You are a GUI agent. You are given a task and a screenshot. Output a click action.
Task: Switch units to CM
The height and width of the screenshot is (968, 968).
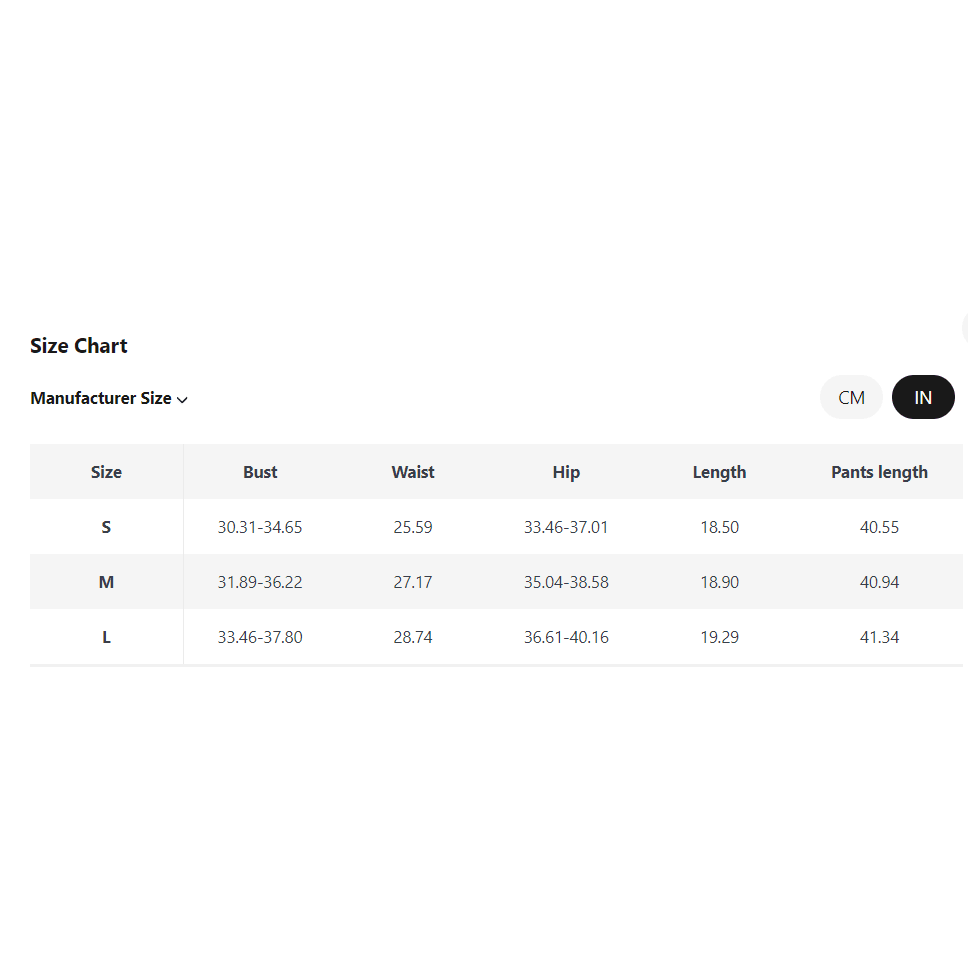pos(851,397)
